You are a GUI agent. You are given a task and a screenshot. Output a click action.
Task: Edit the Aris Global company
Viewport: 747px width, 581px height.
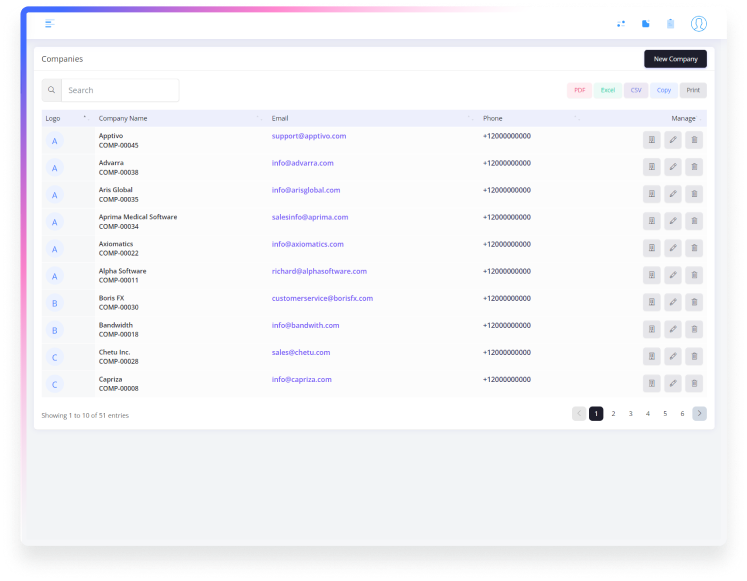point(673,194)
